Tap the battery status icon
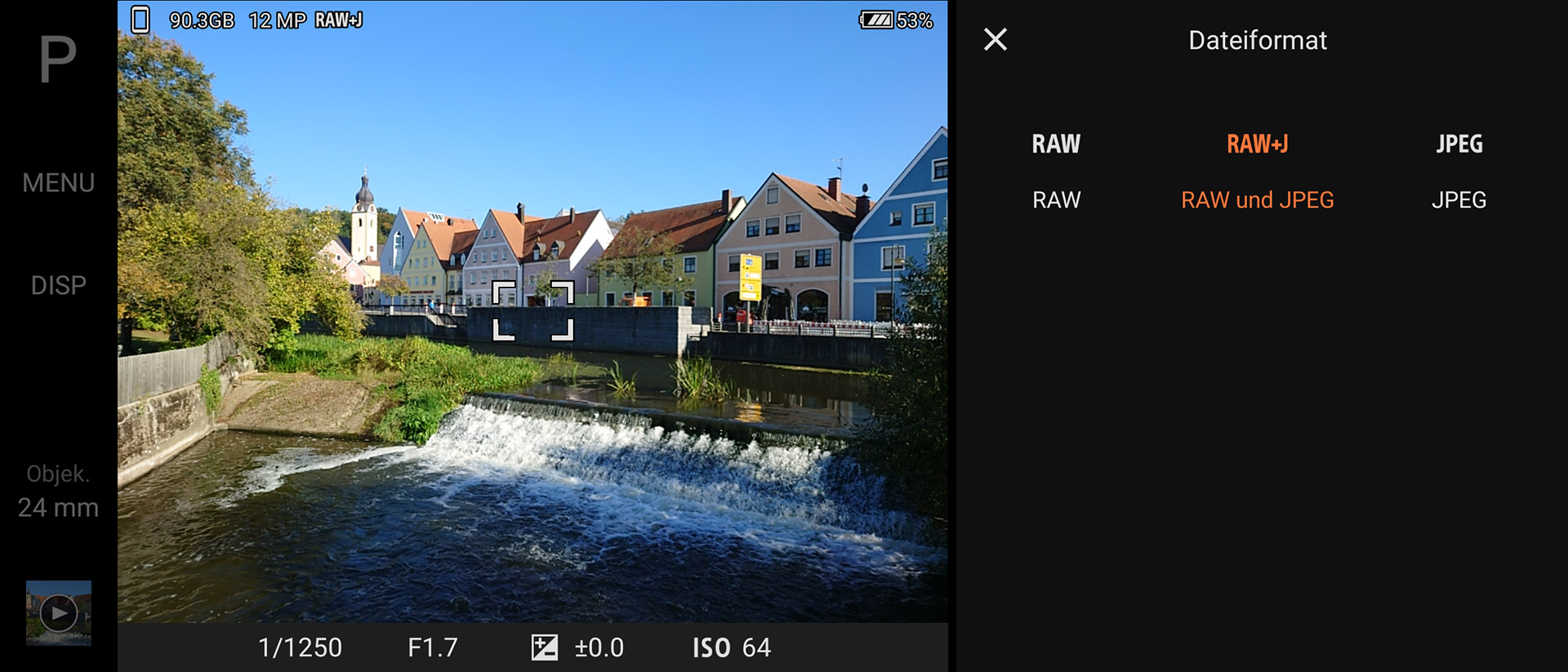 pos(876,20)
